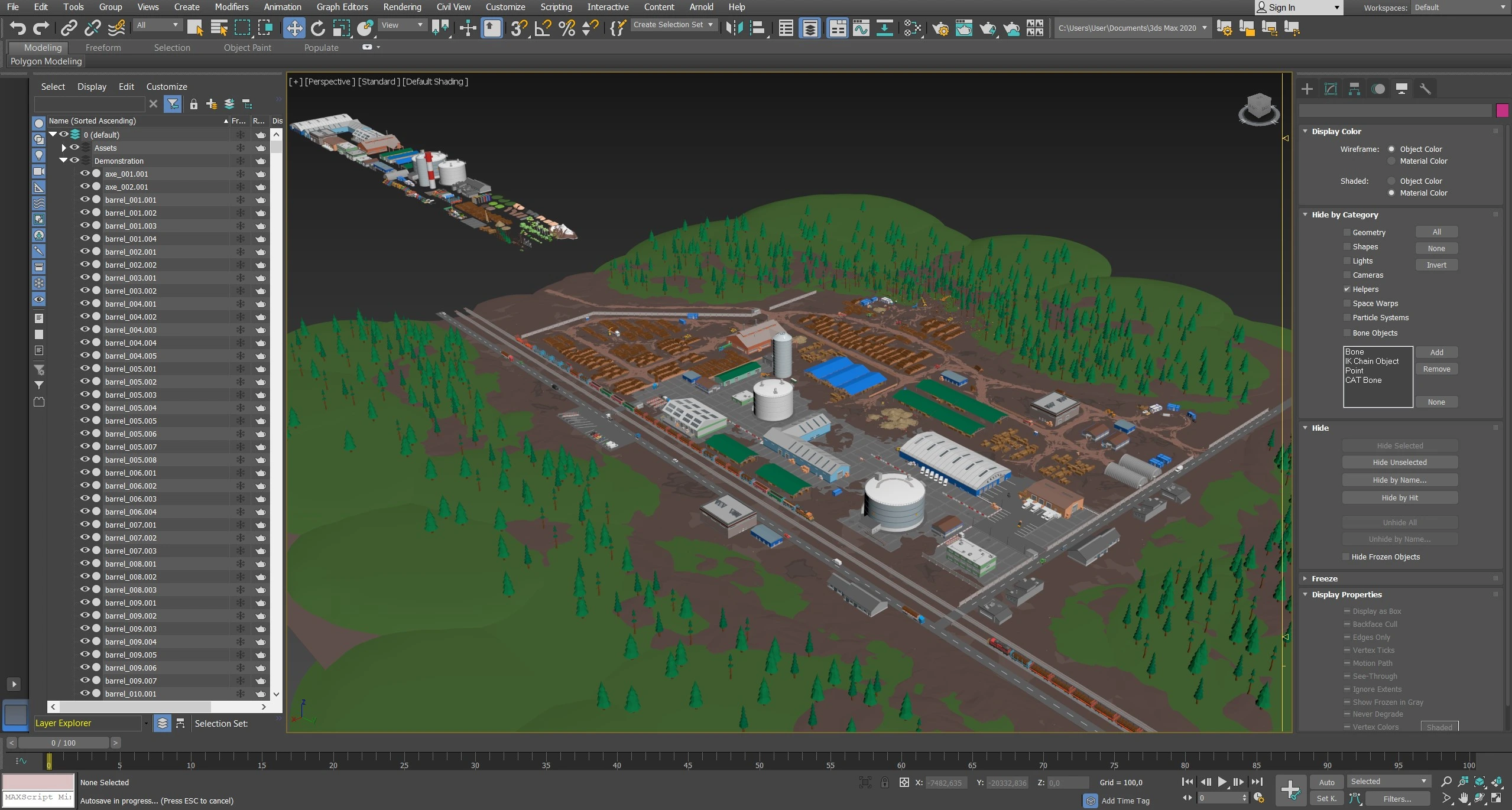Image resolution: width=1512 pixels, height=810 pixels.
Task: Select Wireframe Material Color radio button
Action: tap(1391, 161)
